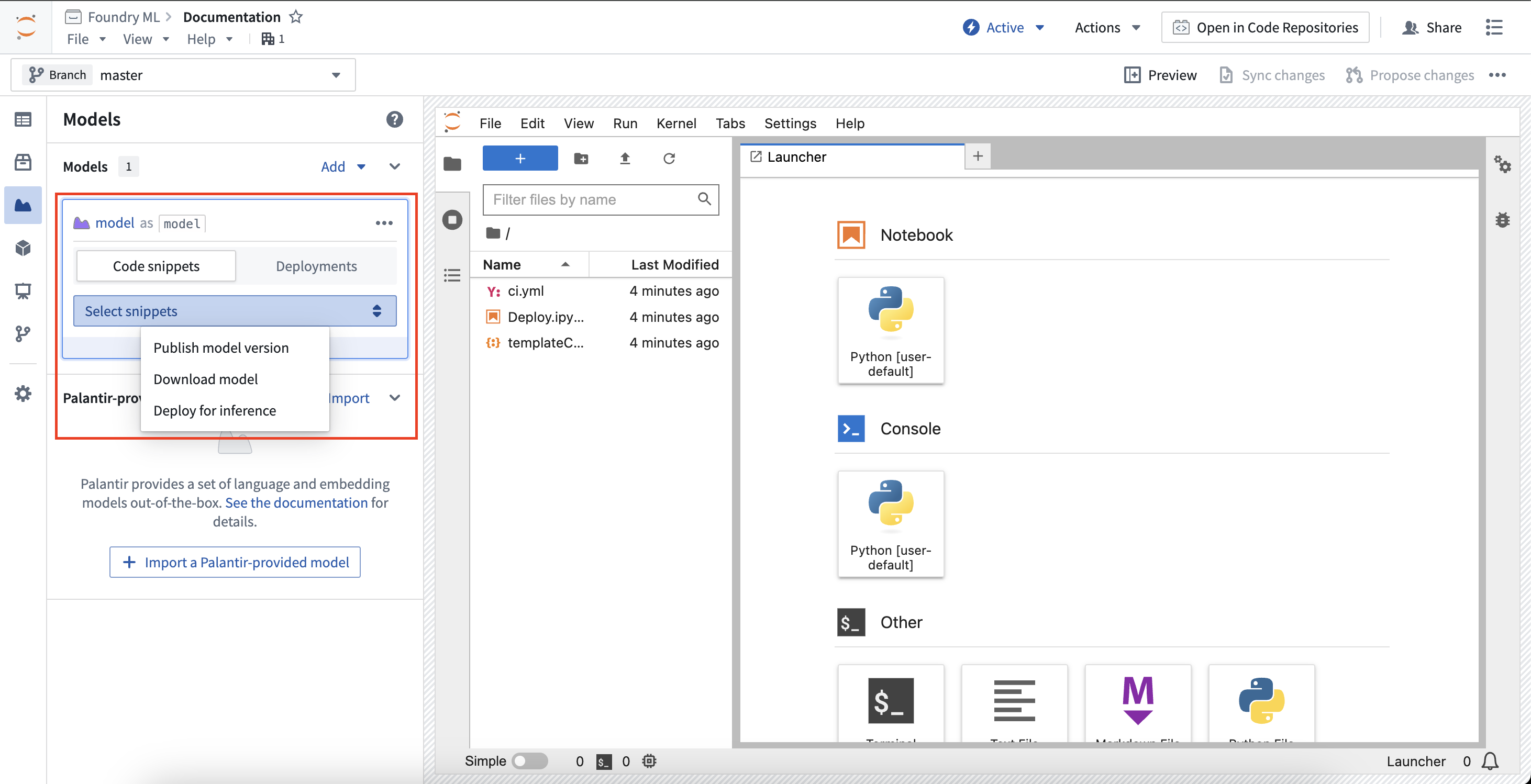The width and height of the screenshot is (1531, 784).
Task: Switch to the Code snippets tab
Action: [x=157, y=266]
